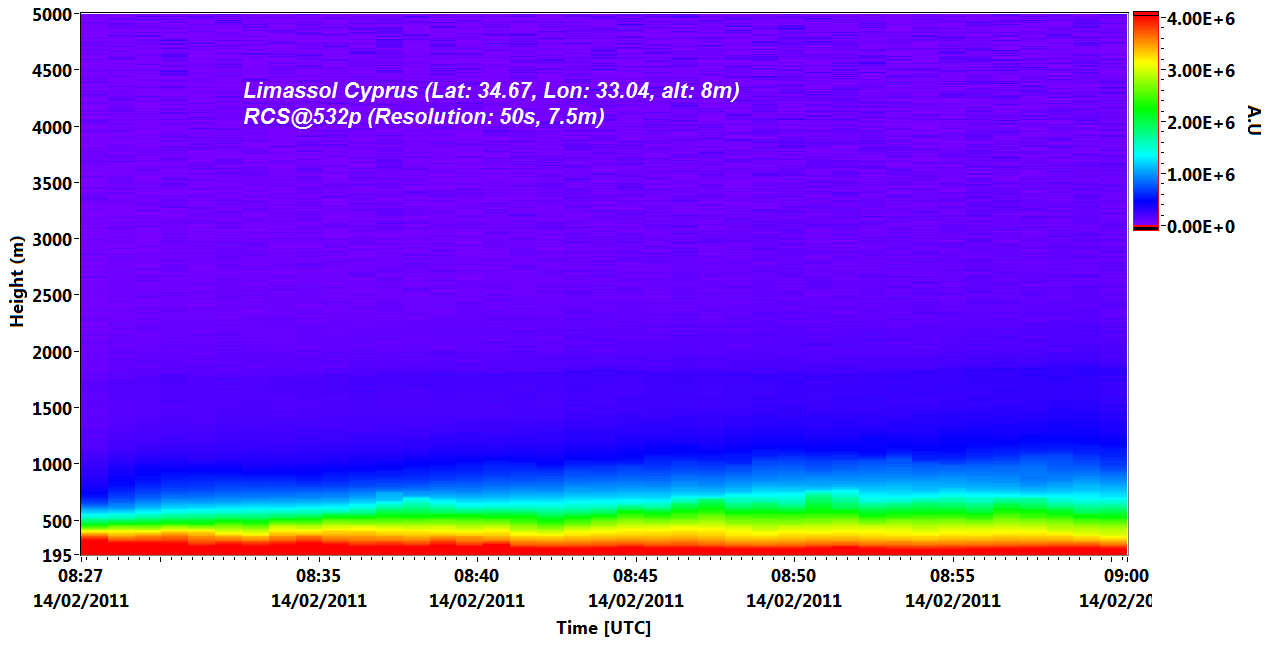Click the 08:55 time tick label
Image resolution: width=1273 pixels, height=649 pixels.
point(952,577)
